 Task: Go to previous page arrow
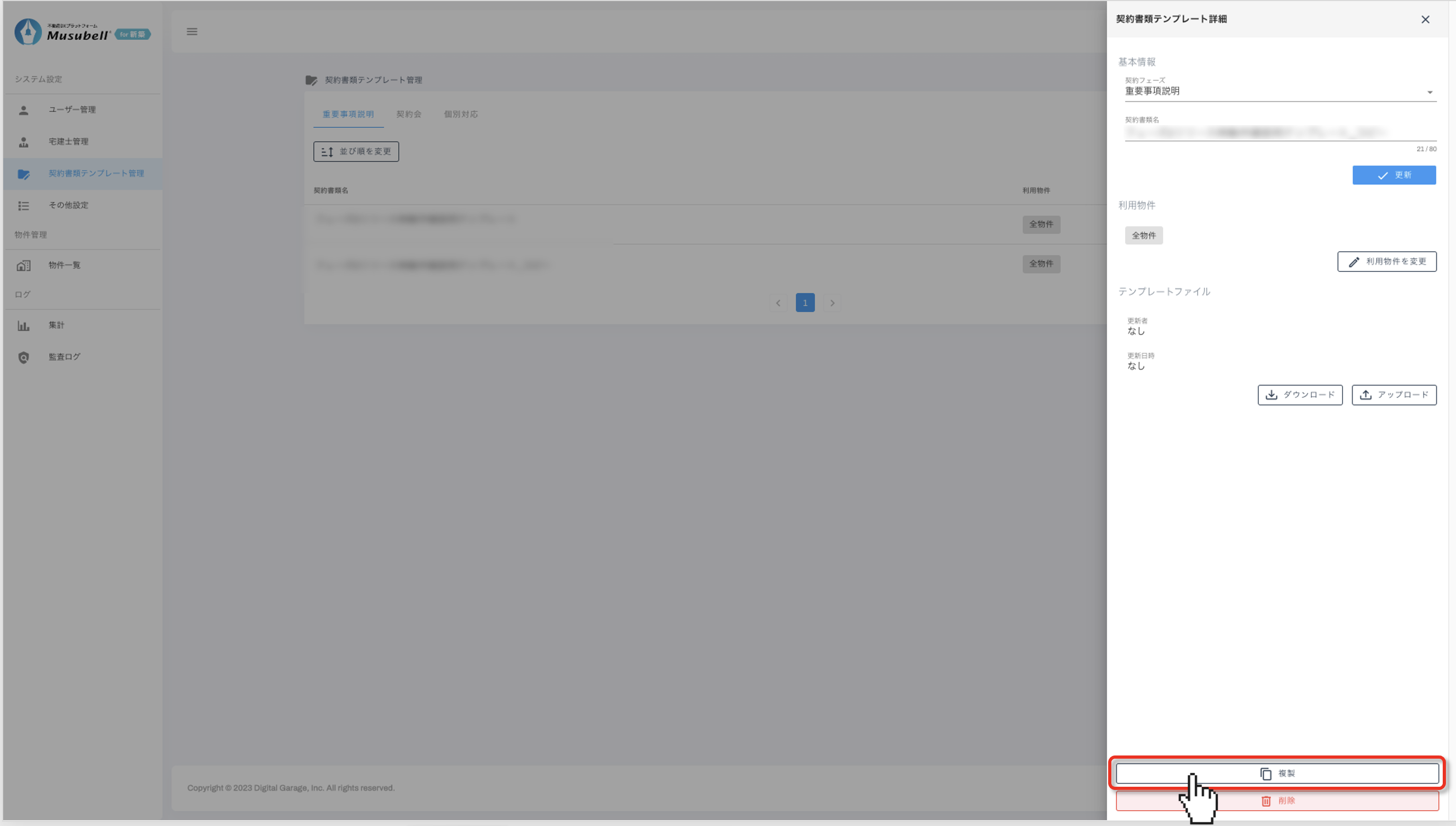point(778,303)
